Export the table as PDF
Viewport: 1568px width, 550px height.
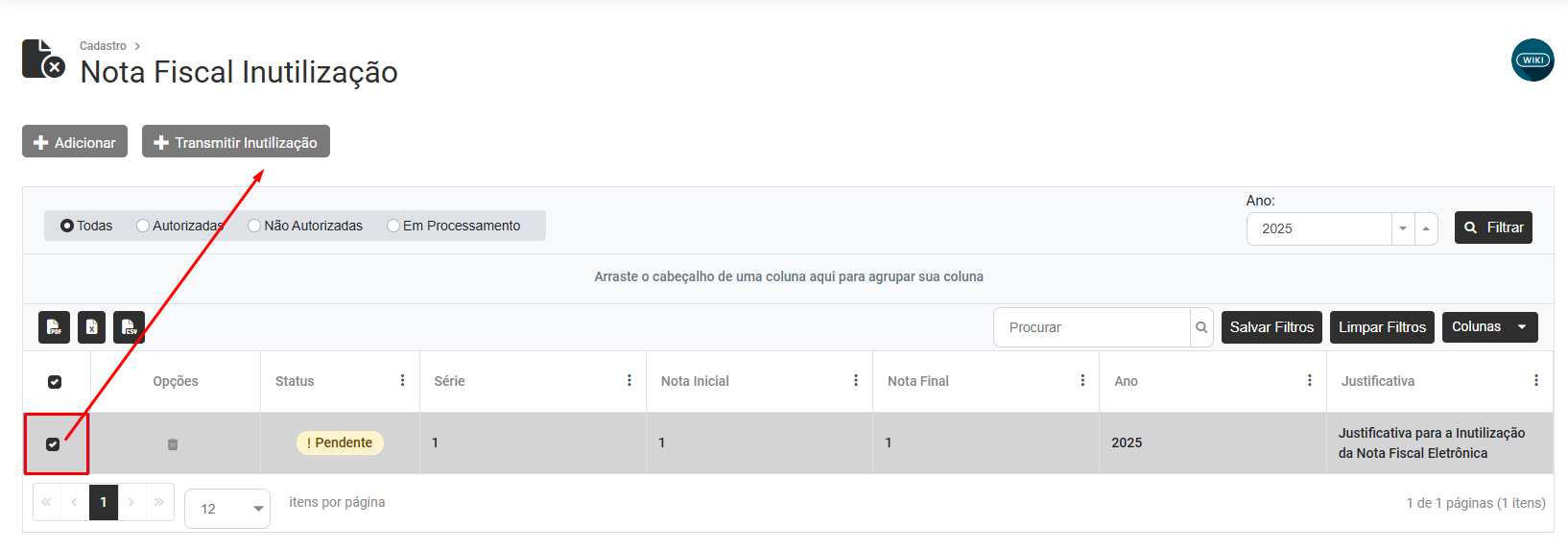54,327
